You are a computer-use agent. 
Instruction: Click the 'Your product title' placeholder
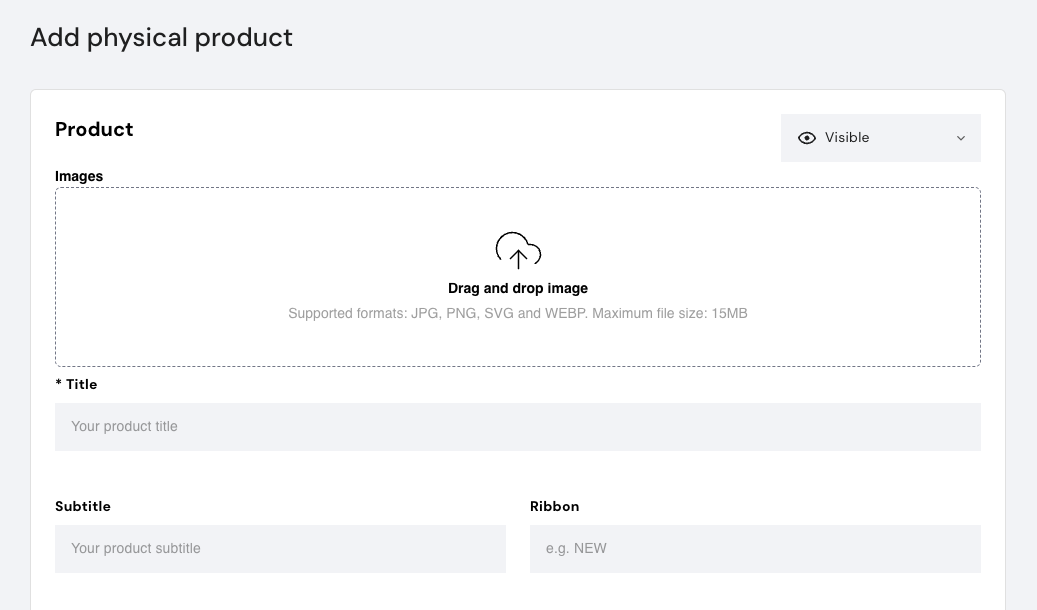pos(124,426)
